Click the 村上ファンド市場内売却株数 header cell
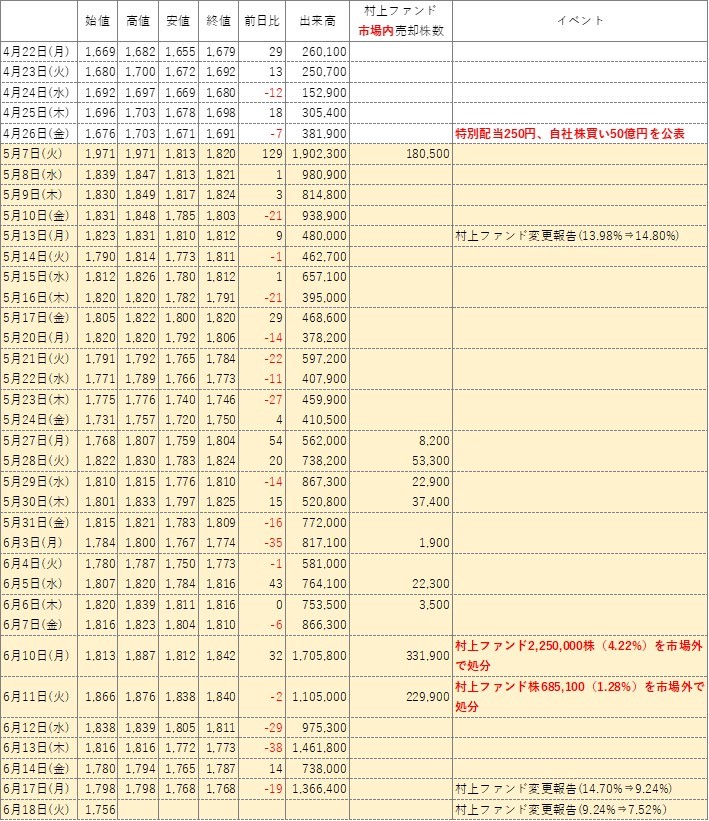 tap(402, 21)
